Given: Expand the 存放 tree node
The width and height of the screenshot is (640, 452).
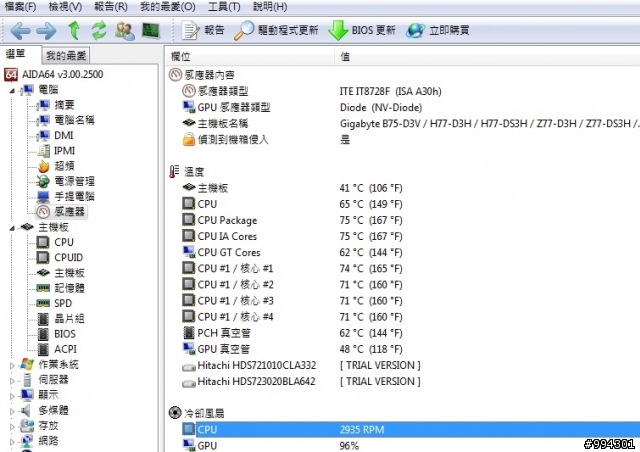Looking at the screenshot, I should (x=12, y=427).
